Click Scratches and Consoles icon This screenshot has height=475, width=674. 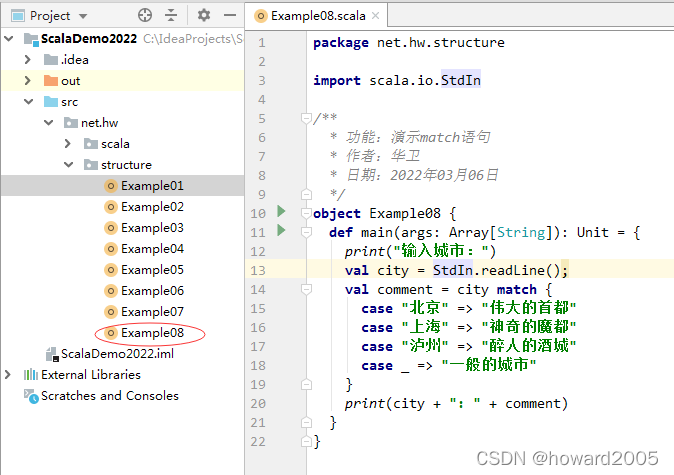point(31,396)
